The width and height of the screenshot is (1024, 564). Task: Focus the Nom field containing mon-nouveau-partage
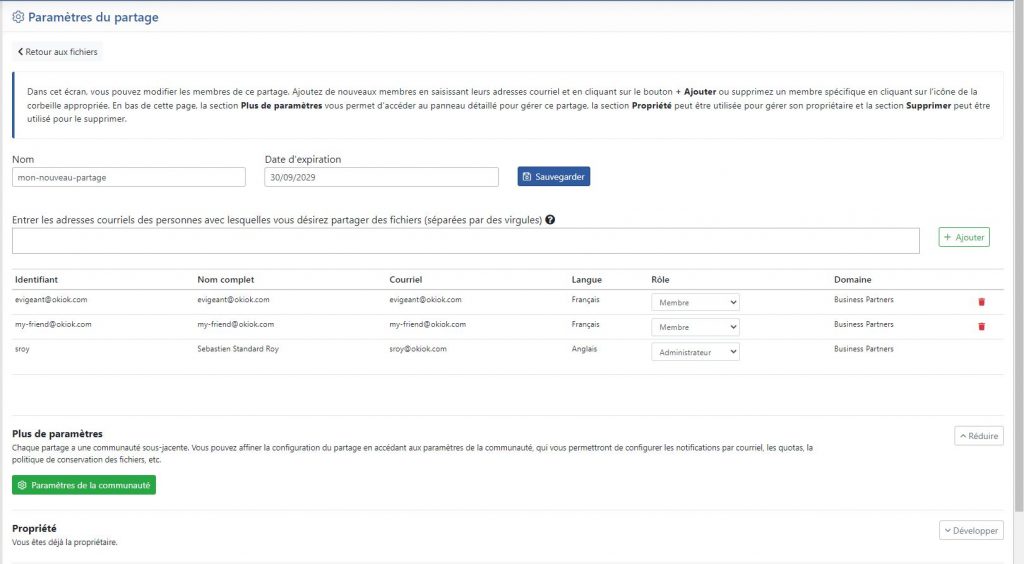coord(129,177)
